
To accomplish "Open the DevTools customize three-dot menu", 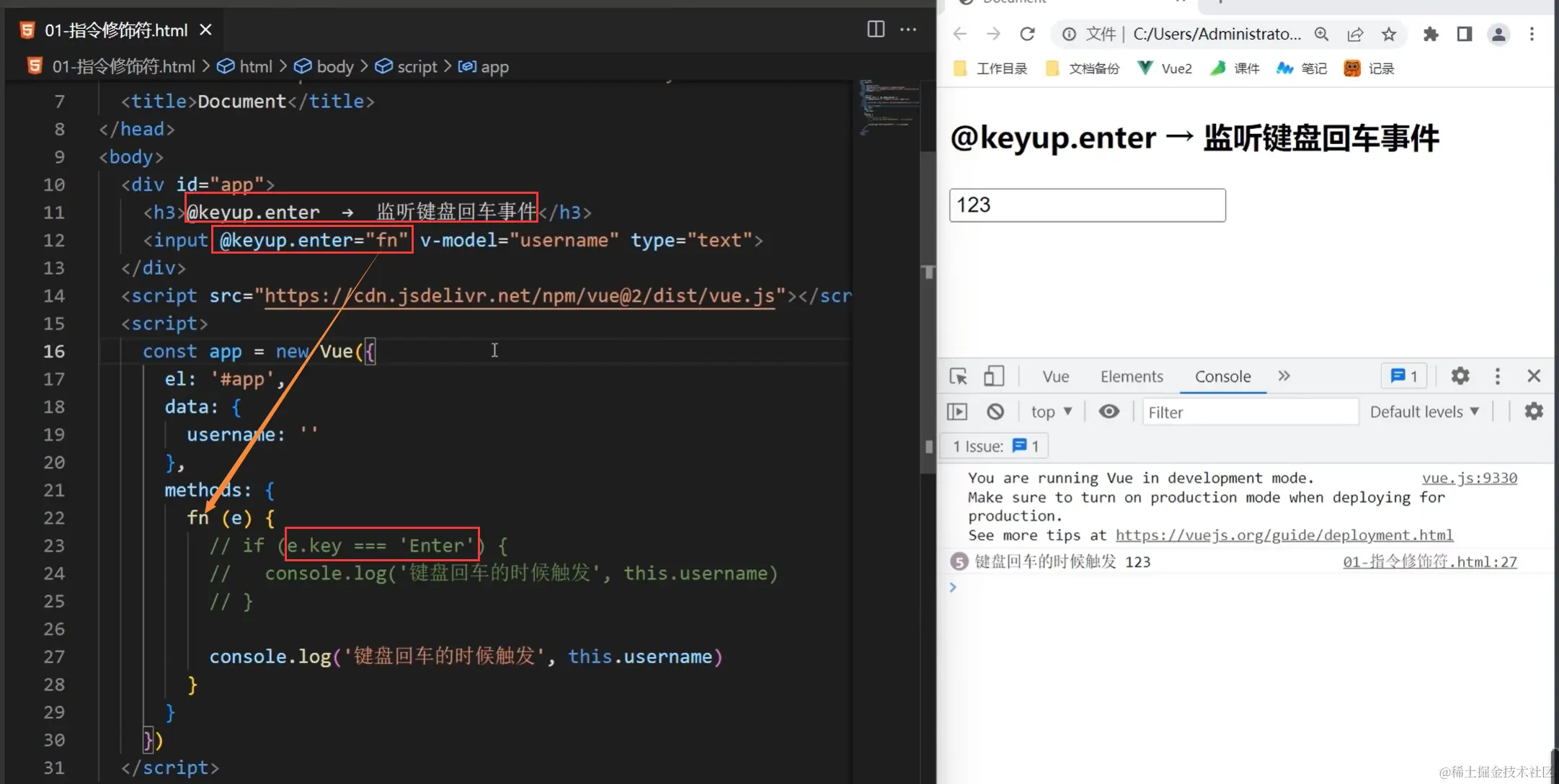I will click(1498, 376).
